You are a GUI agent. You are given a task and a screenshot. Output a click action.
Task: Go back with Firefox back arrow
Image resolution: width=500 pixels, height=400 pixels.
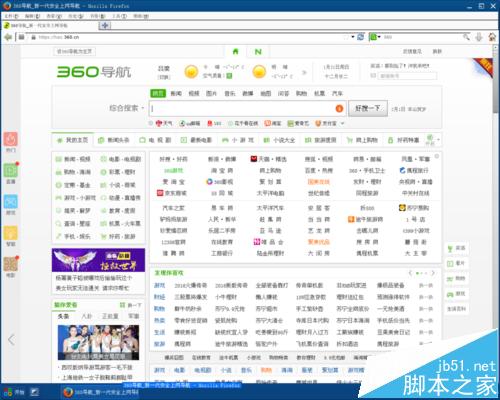coord(8,37)
